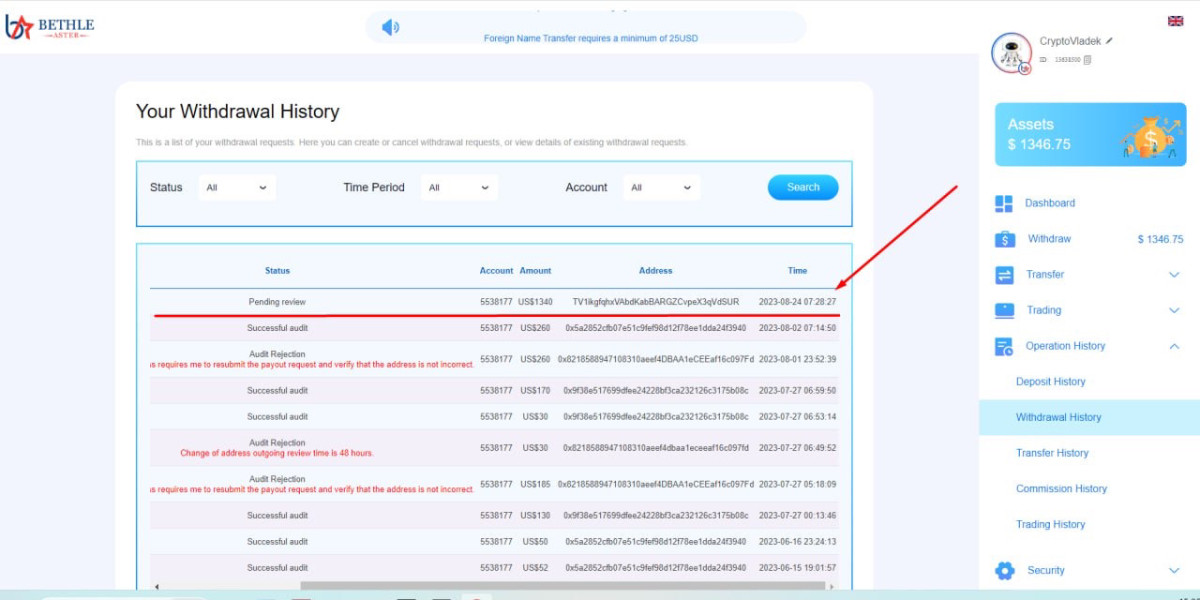
Task: Open Deposit History in sidebar
Action: pos(1050,382)
